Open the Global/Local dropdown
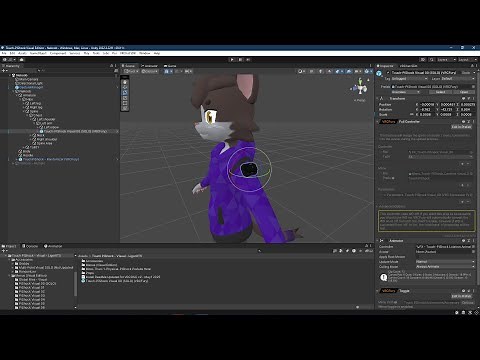This screenshot has width=480, height=360. click(149, 71)
